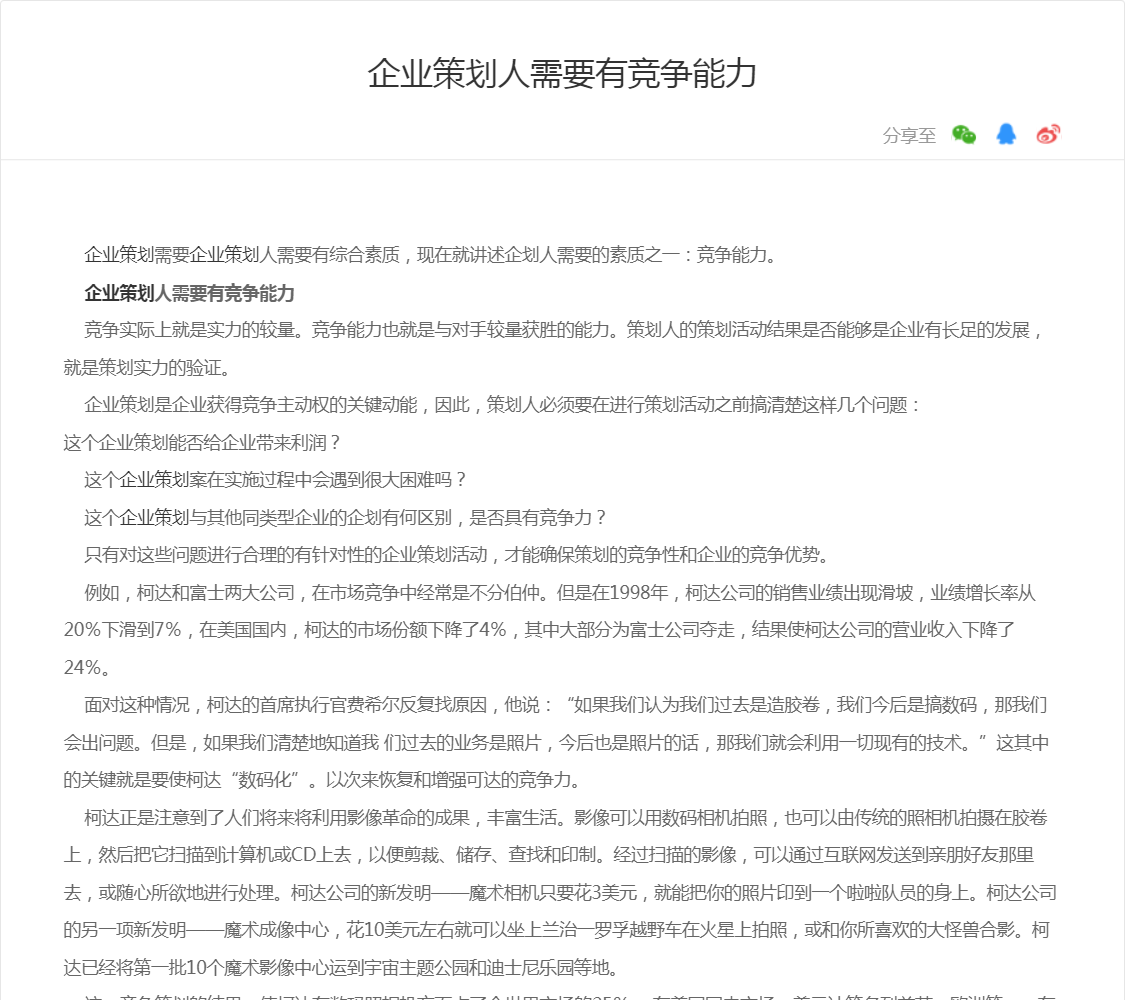
Task: Click the question ending "是否具有竞争力？"
Action: pos(346,518)
